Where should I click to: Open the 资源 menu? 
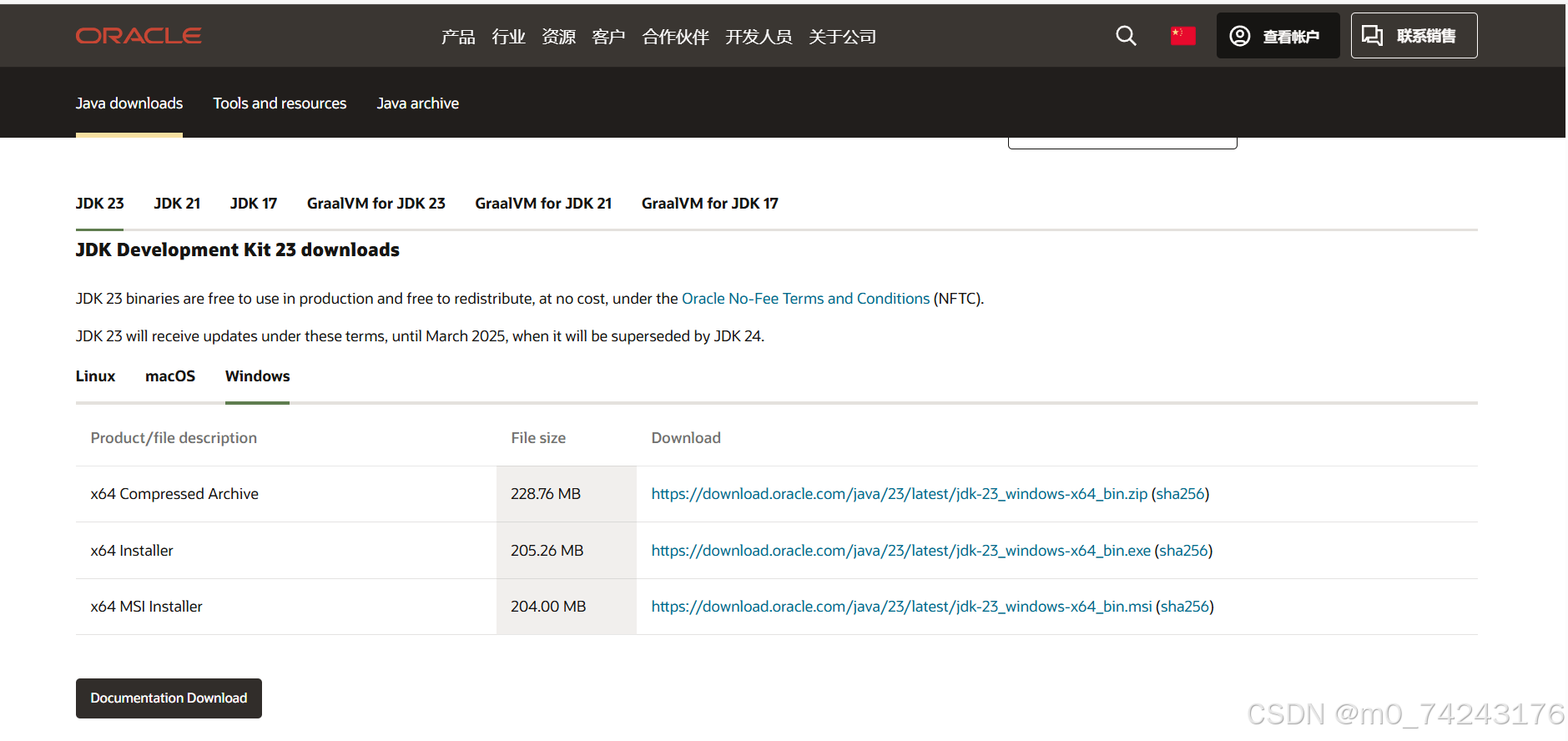[x=558, y=37]
